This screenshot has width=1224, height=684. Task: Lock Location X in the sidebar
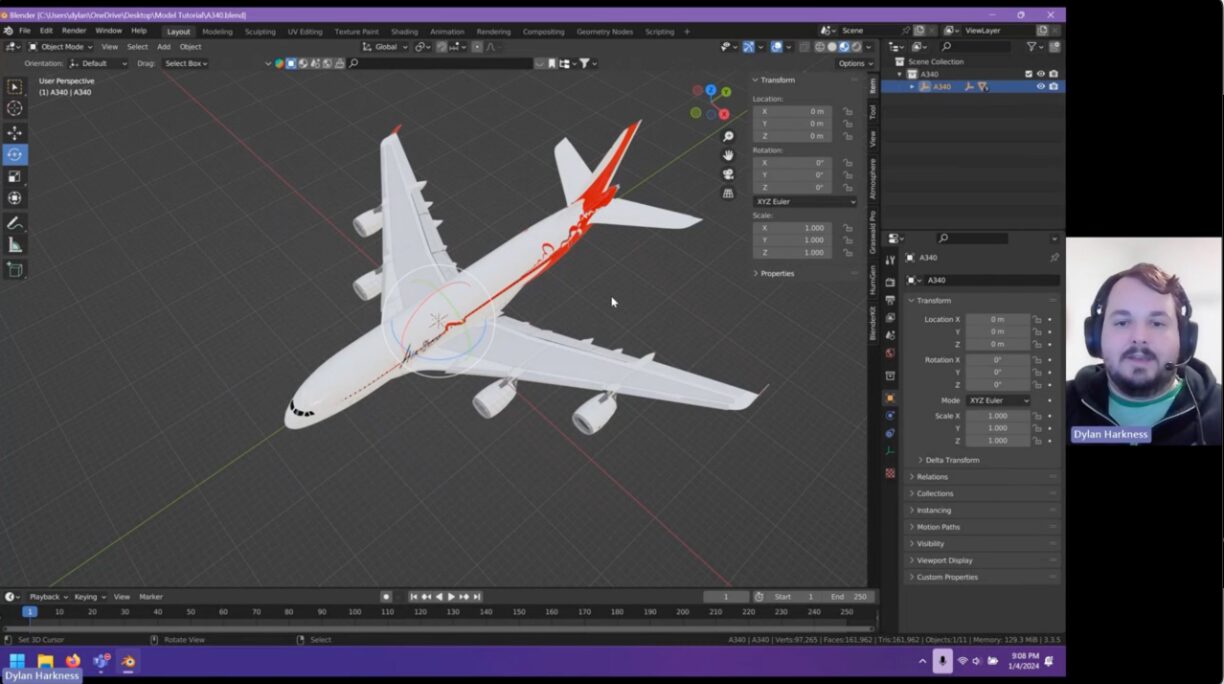coord(848,111)
